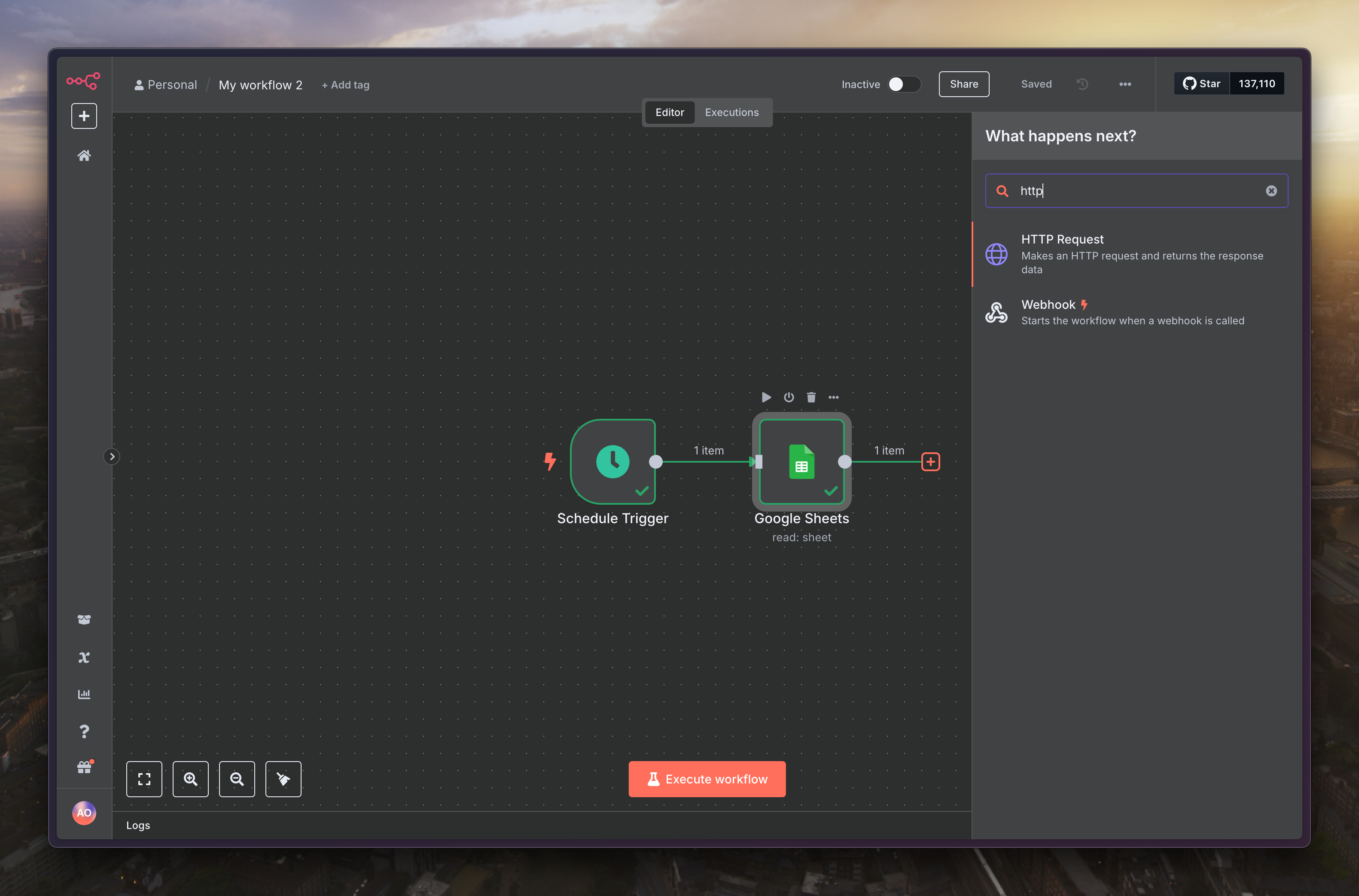Image resolution: width=1359 pixels, height=896 pixels.
Task: Click the plus create button in sidebar
Action: click(x=84, y=116)
